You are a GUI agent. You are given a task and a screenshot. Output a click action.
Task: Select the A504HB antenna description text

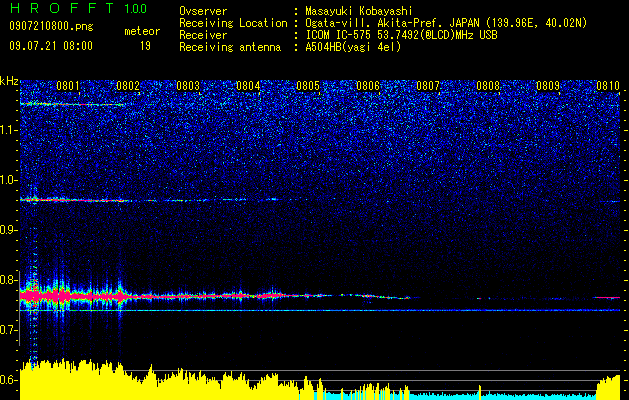pos(353,47)
